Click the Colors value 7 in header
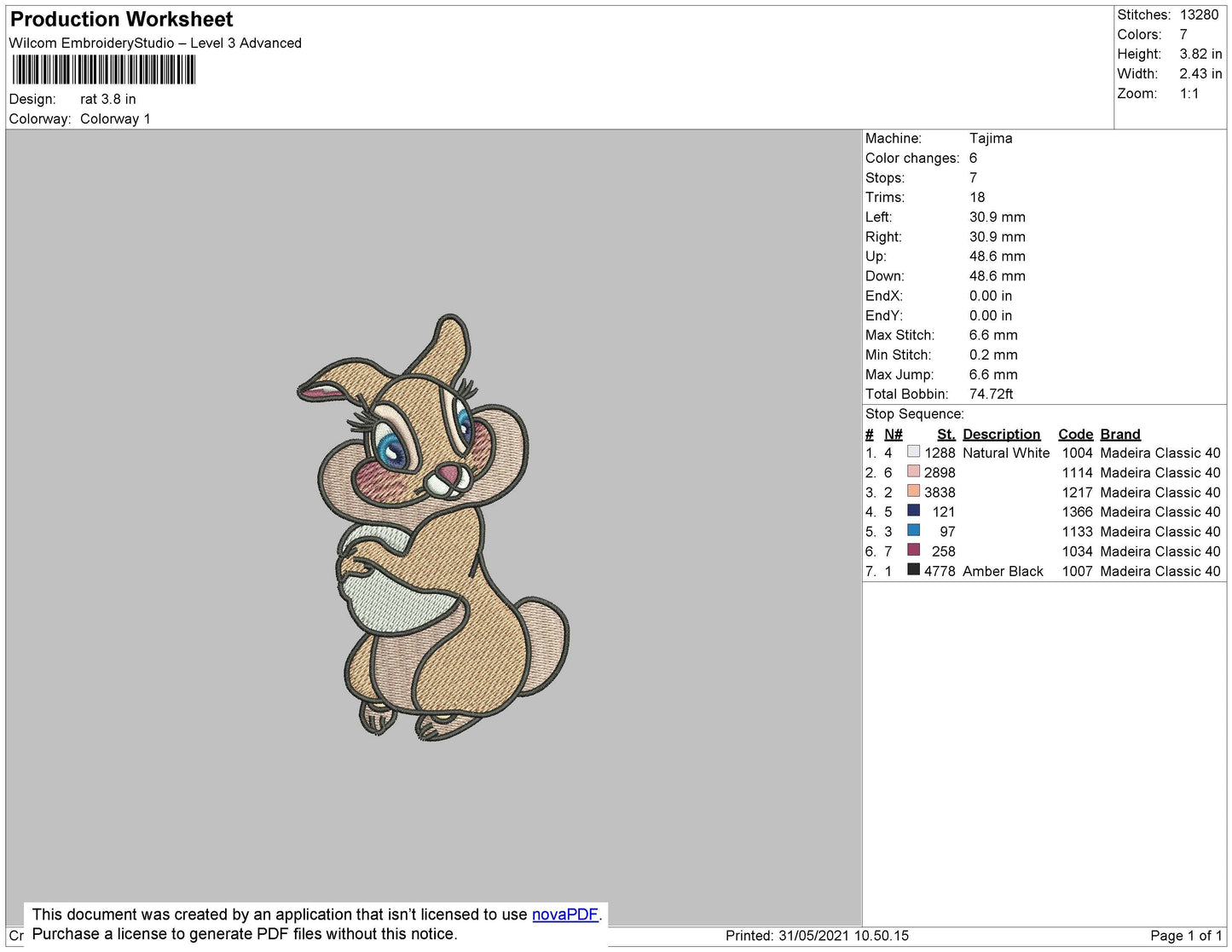 click(x=1183, y=34)
